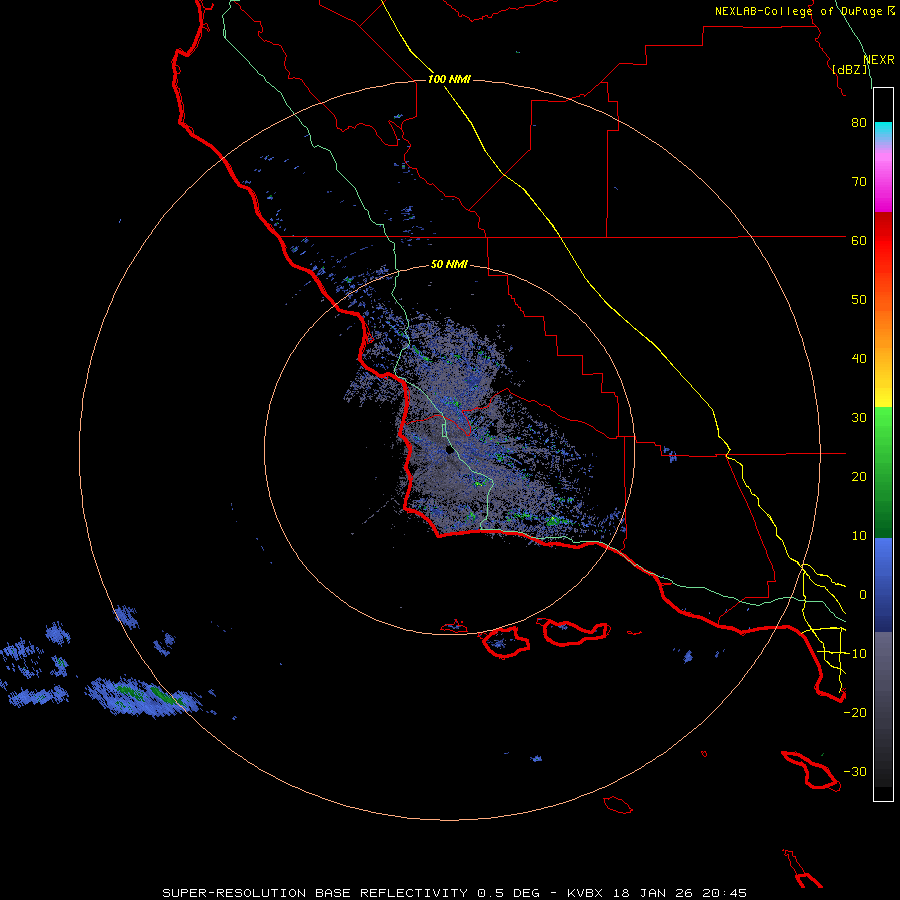
Task: Click the "20:45" time in the caption
Action: (723, 893)
